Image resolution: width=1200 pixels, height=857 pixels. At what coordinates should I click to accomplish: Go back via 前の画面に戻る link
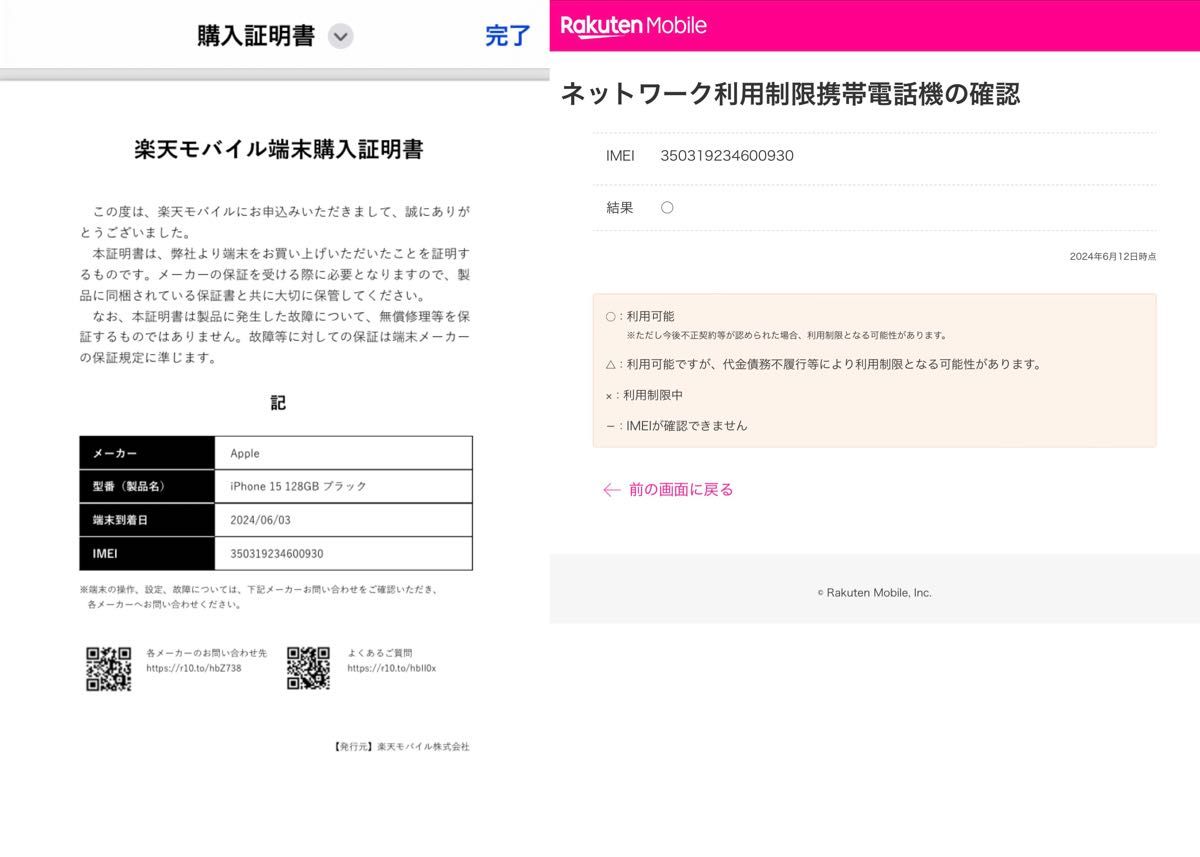[x=681, y=489]
